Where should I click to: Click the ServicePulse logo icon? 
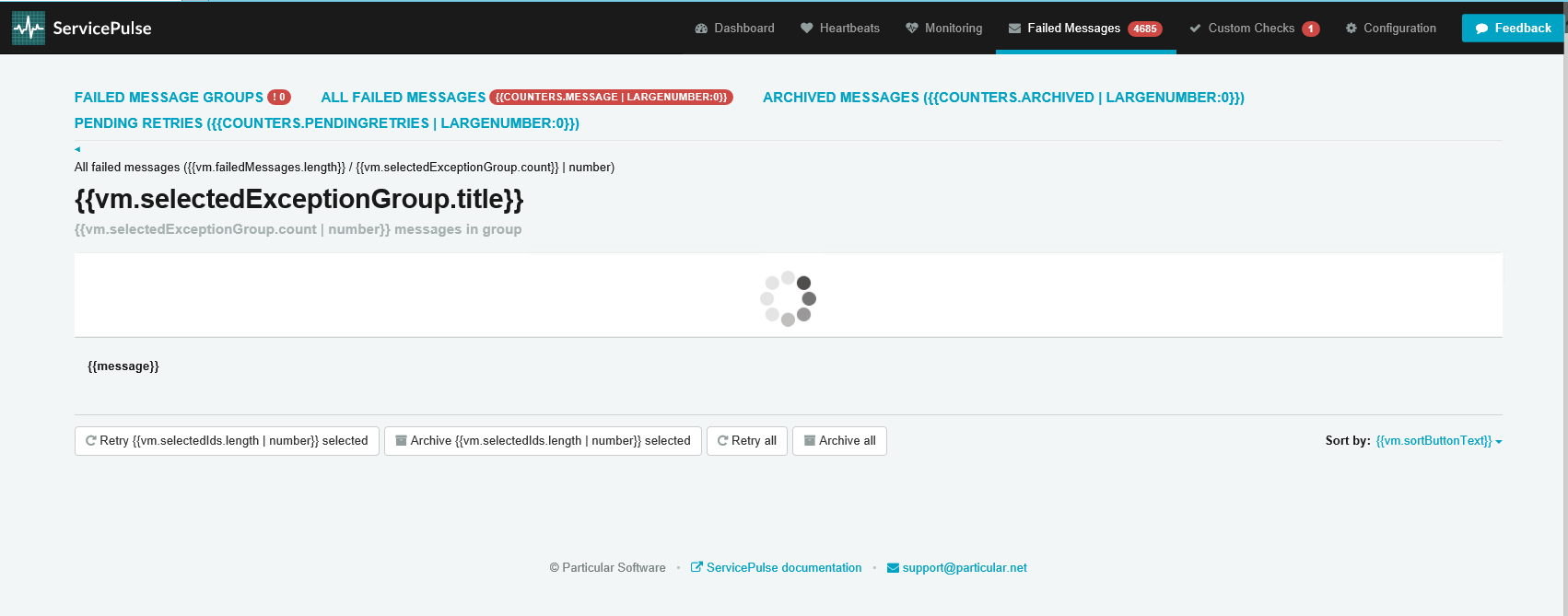[29, 28]
